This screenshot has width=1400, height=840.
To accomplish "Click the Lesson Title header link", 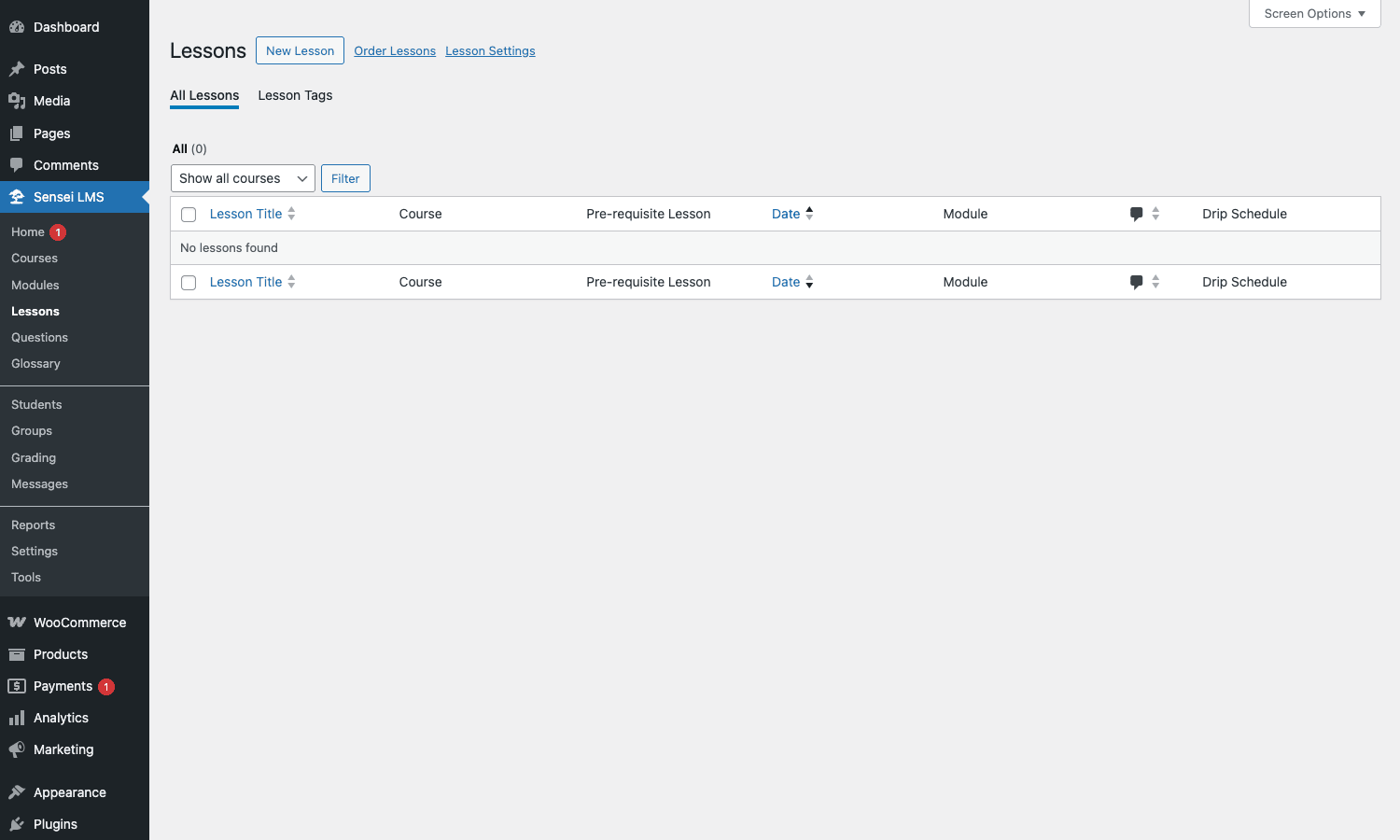I will [245, 214].
